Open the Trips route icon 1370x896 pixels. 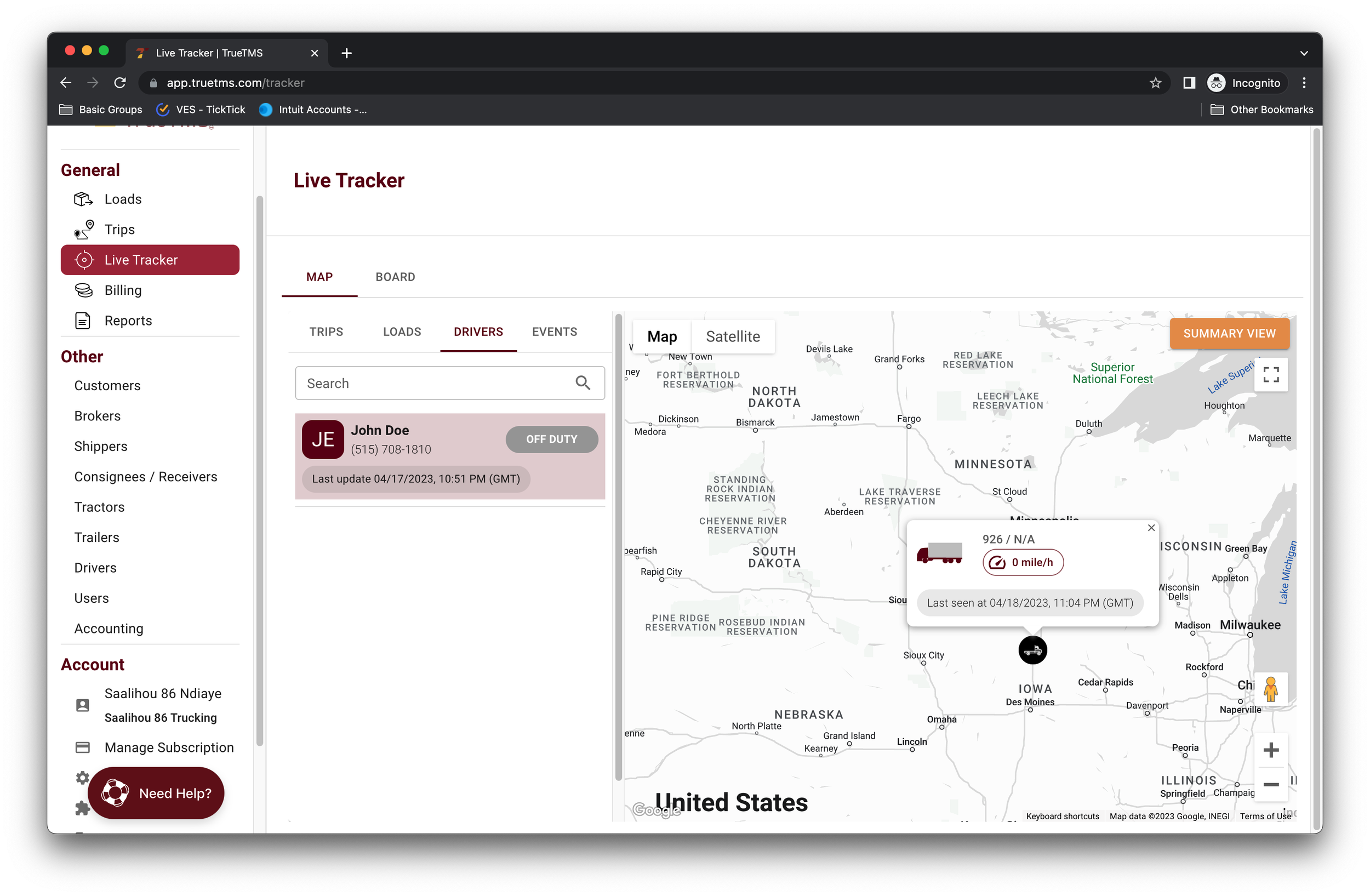tap(83, 230)
